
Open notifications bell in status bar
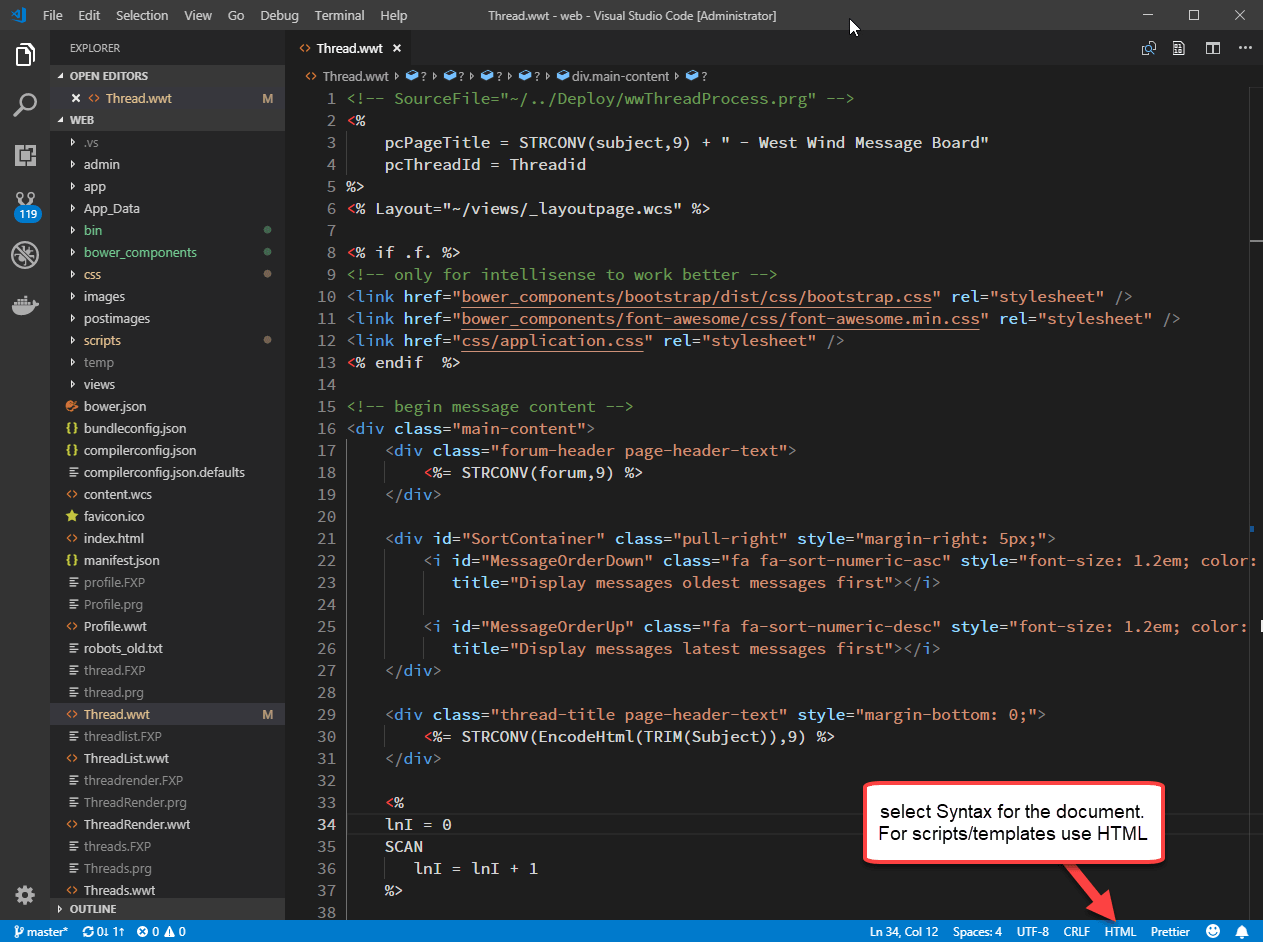click(1242, 931)
